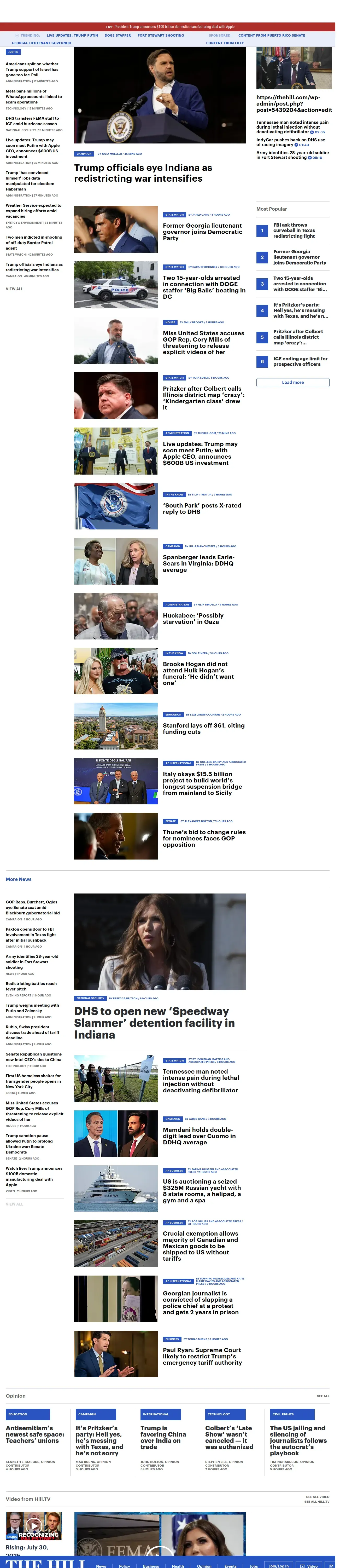Viewport: 340px width, 1568px height.
Task: Open trending topic DOGE Staffer
Action: [x=118, y=35]
